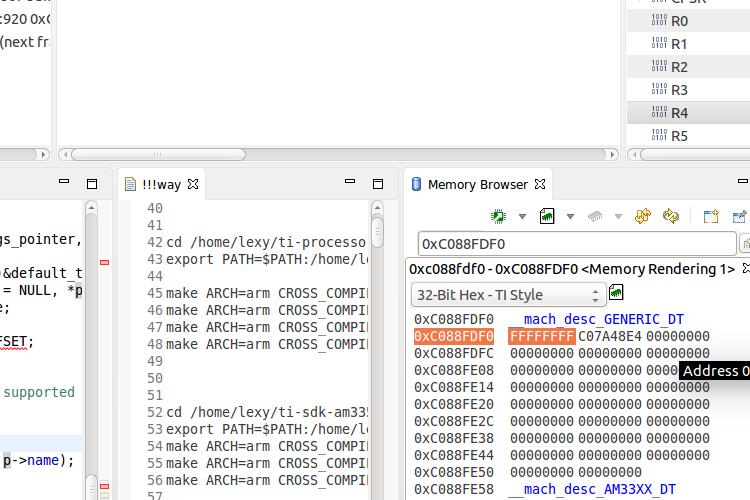Minimize the !!!way editor pane
This screenshot has width=750, height=500.
(x=350, y=183)
